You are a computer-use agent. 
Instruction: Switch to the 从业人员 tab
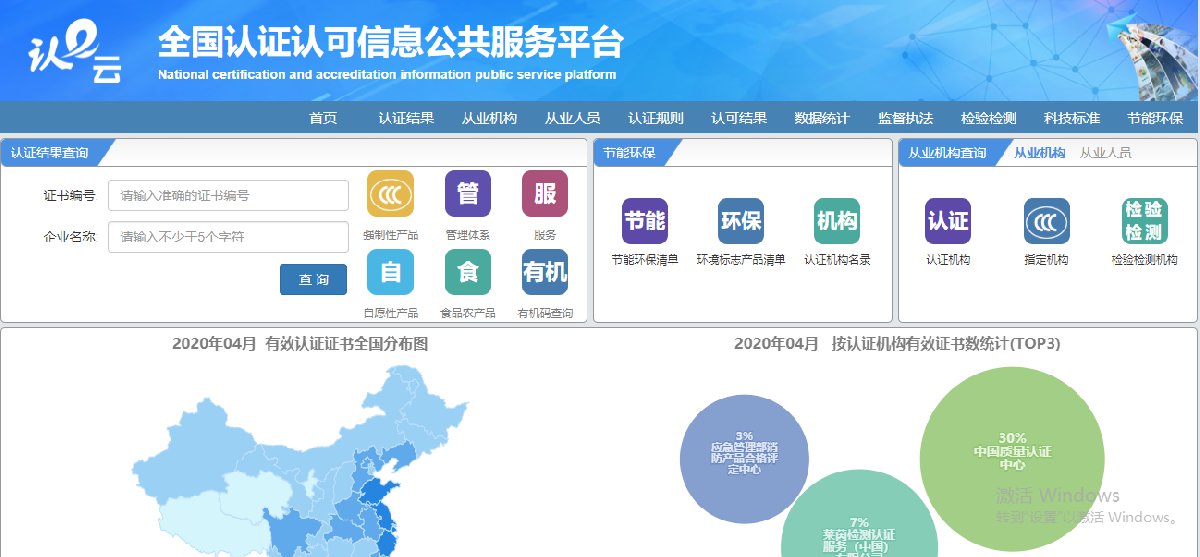pyautogui.click(x=1105, y=153)
